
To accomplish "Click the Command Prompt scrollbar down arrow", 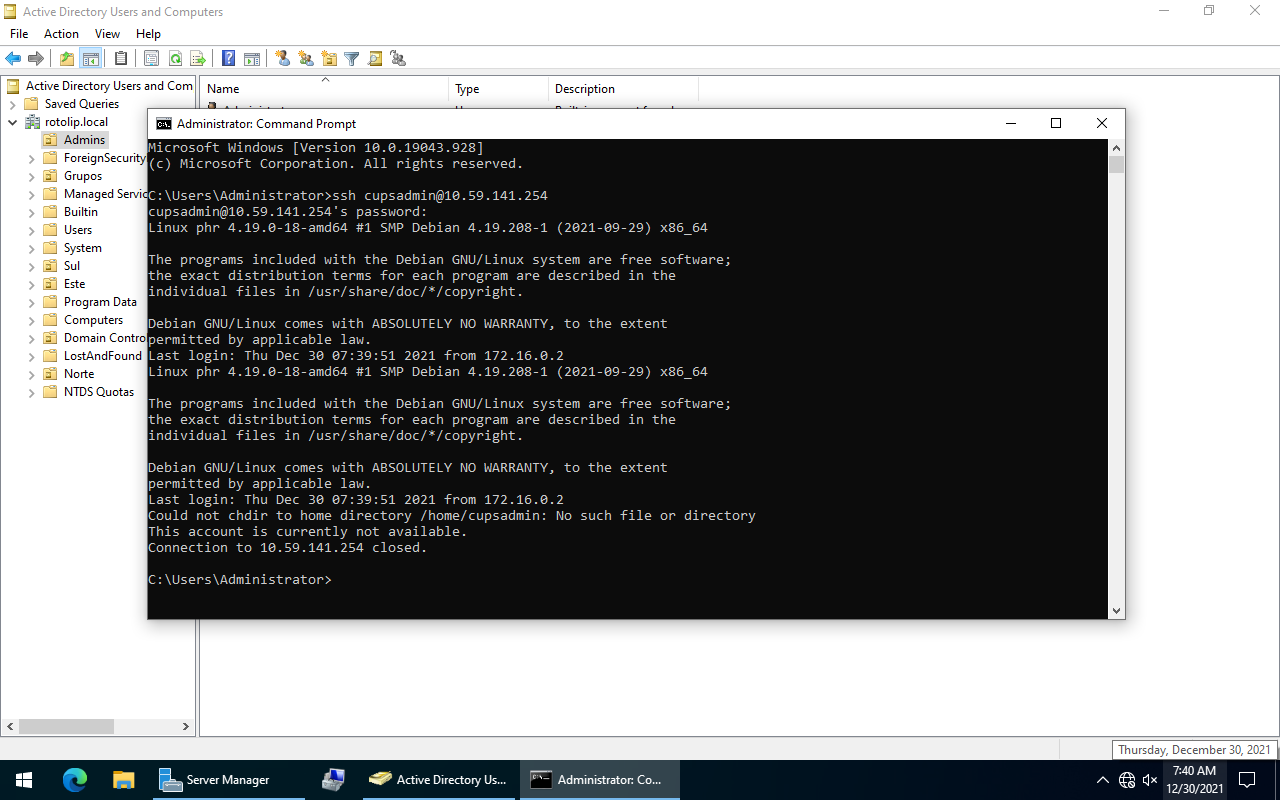I will click(x=1116, y=610).
